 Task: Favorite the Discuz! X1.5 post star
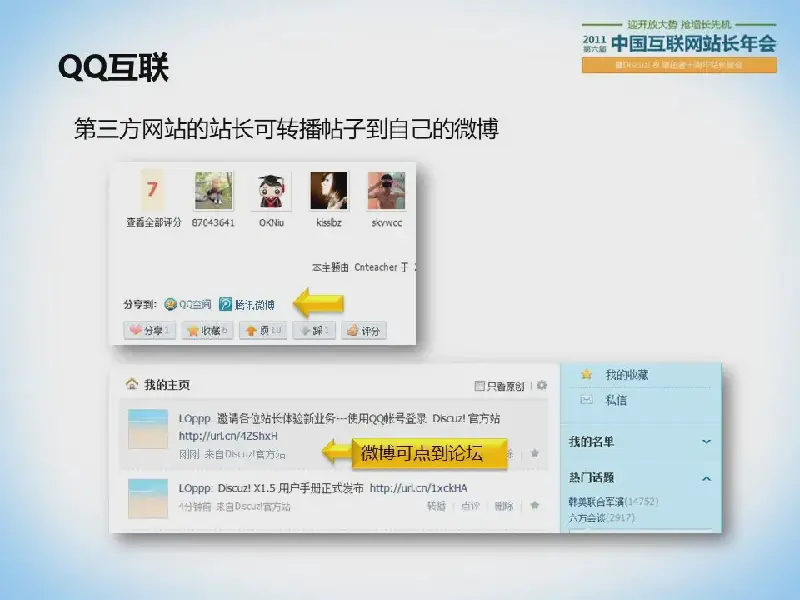(535, 506)
